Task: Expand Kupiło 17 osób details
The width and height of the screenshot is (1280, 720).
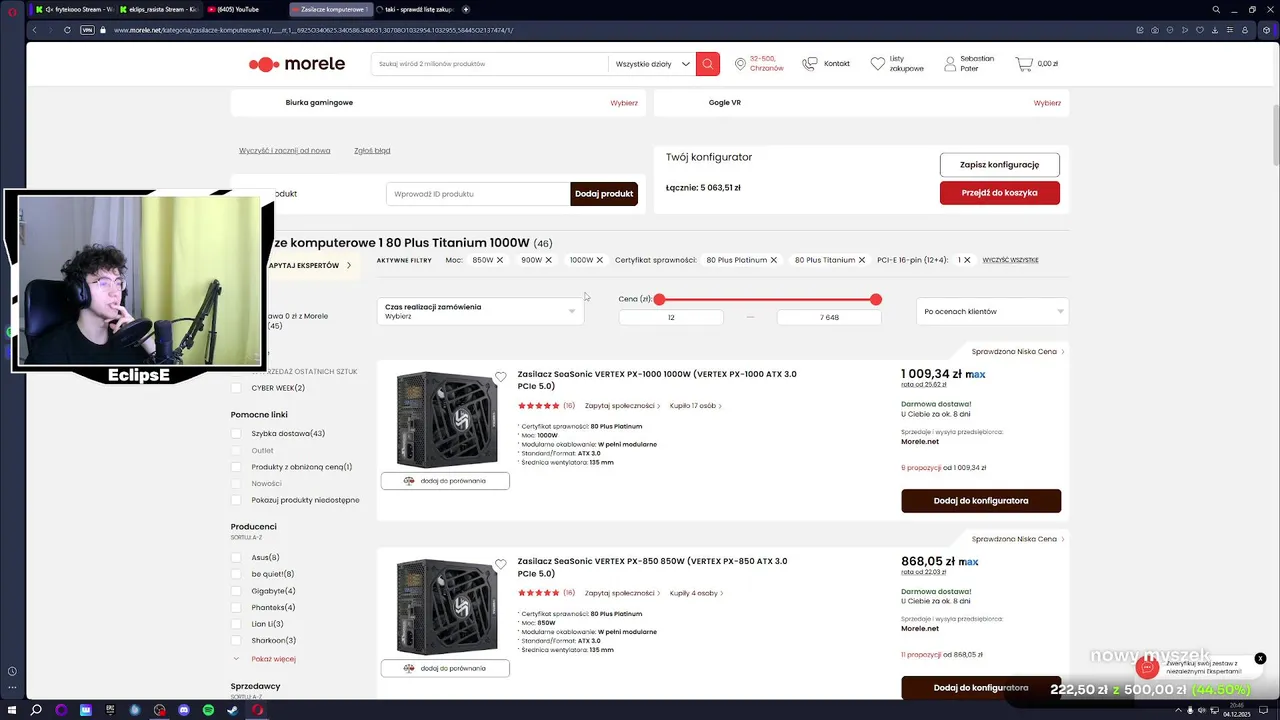Action: coord(695,406)
